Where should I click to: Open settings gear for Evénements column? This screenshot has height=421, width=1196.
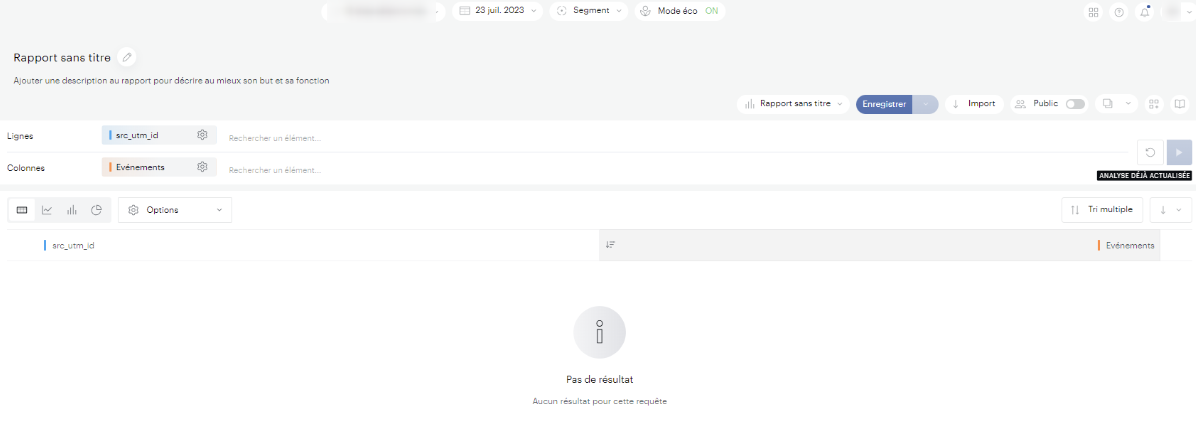click(202, 167)
